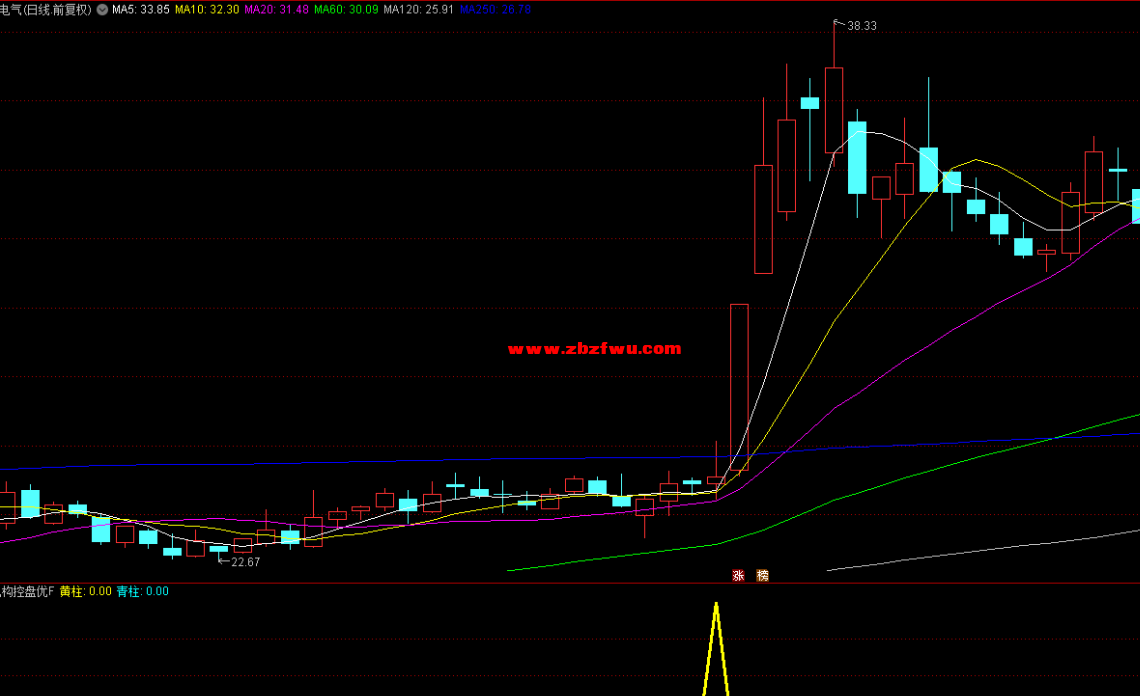Select the tall red candle above 涨 marker
Screen dimensions: 1140x696
pos(739,387)
